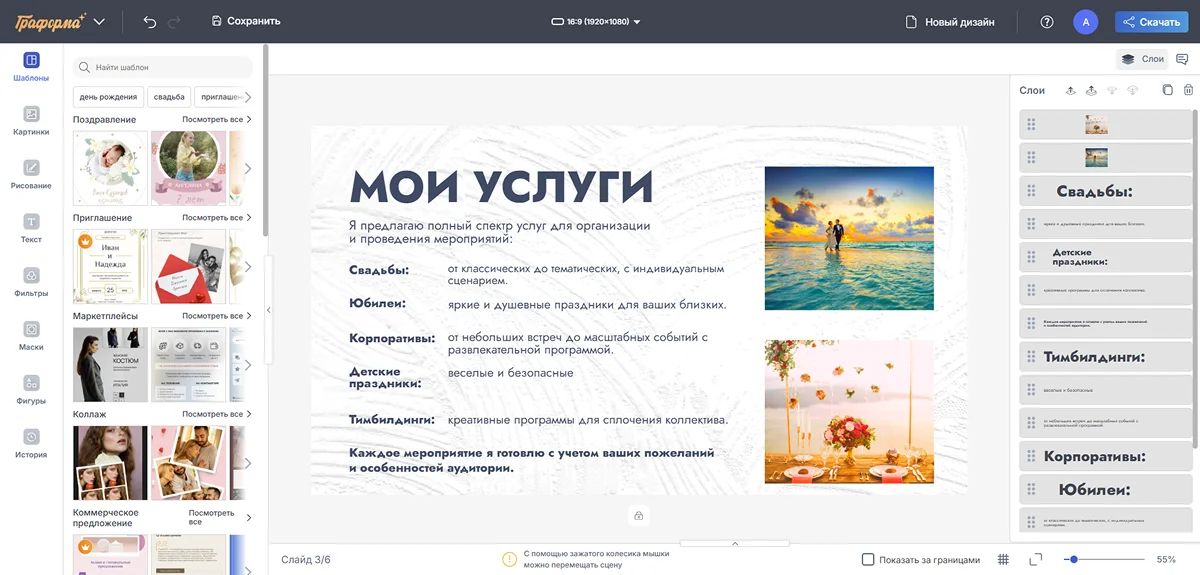
Task: Open the comments icon next to Слои
Action: coord(1182,59)
